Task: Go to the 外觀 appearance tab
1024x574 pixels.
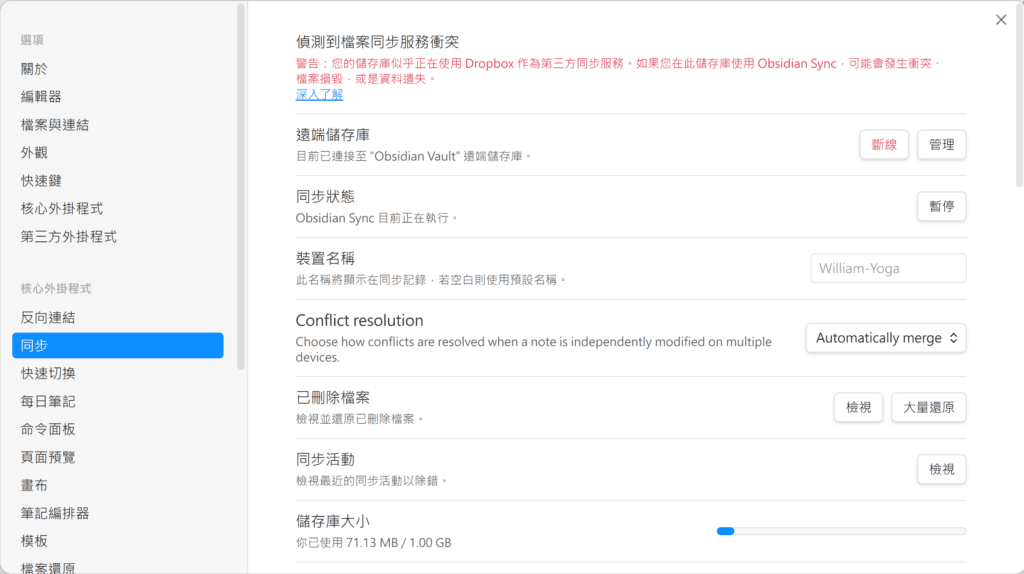Action: point(34,153)
